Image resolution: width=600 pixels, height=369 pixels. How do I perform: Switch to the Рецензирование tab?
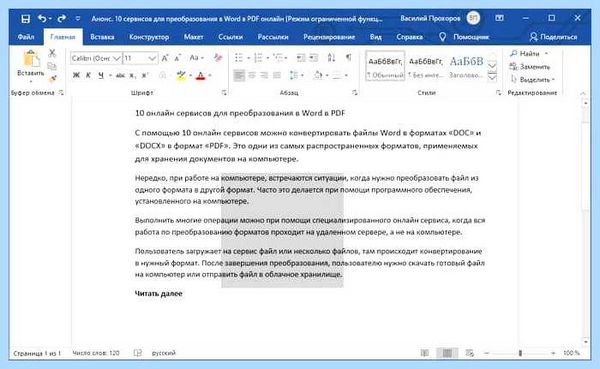pos(329,37)
